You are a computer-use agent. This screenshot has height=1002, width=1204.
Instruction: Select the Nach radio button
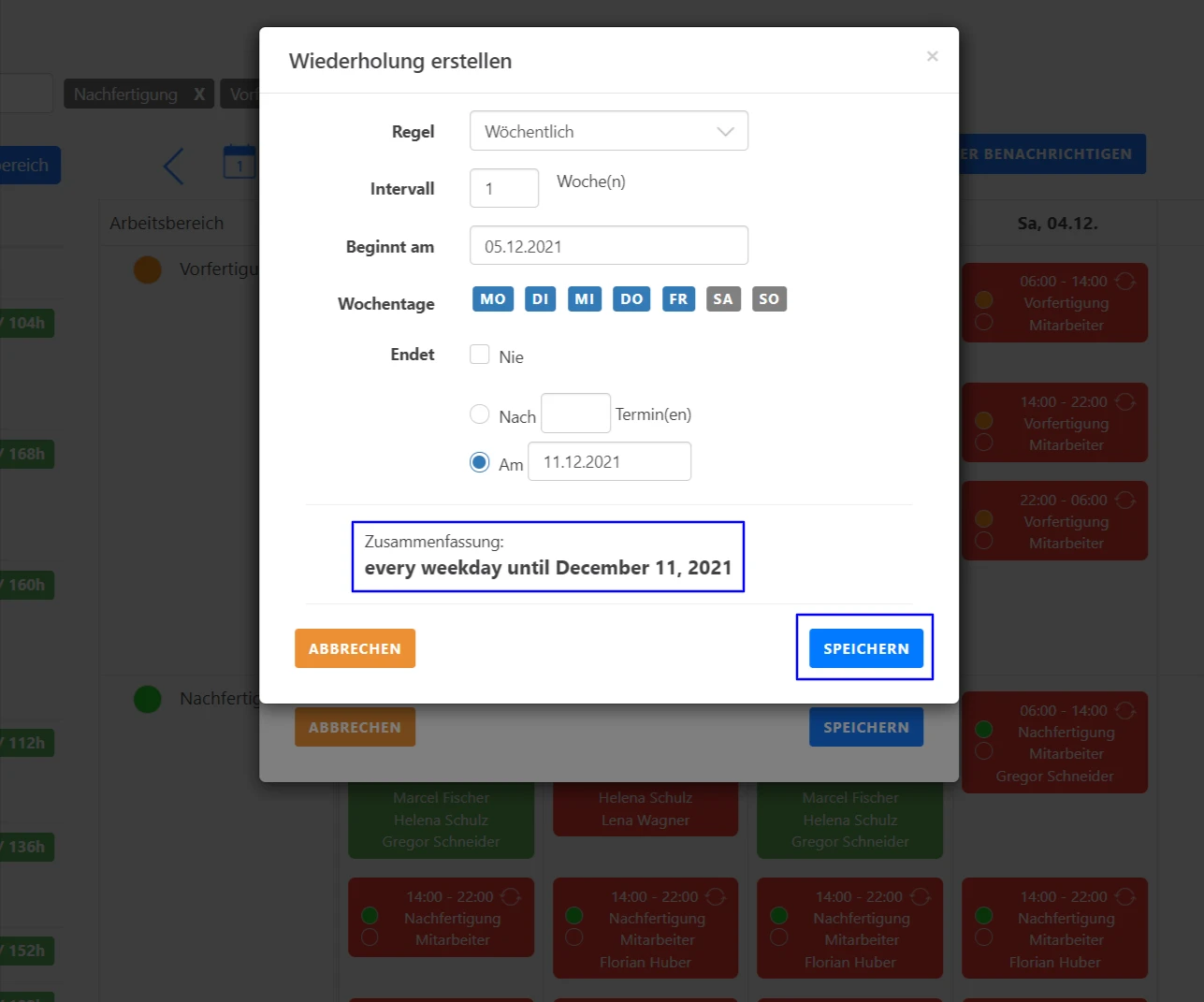coord(480,414)
